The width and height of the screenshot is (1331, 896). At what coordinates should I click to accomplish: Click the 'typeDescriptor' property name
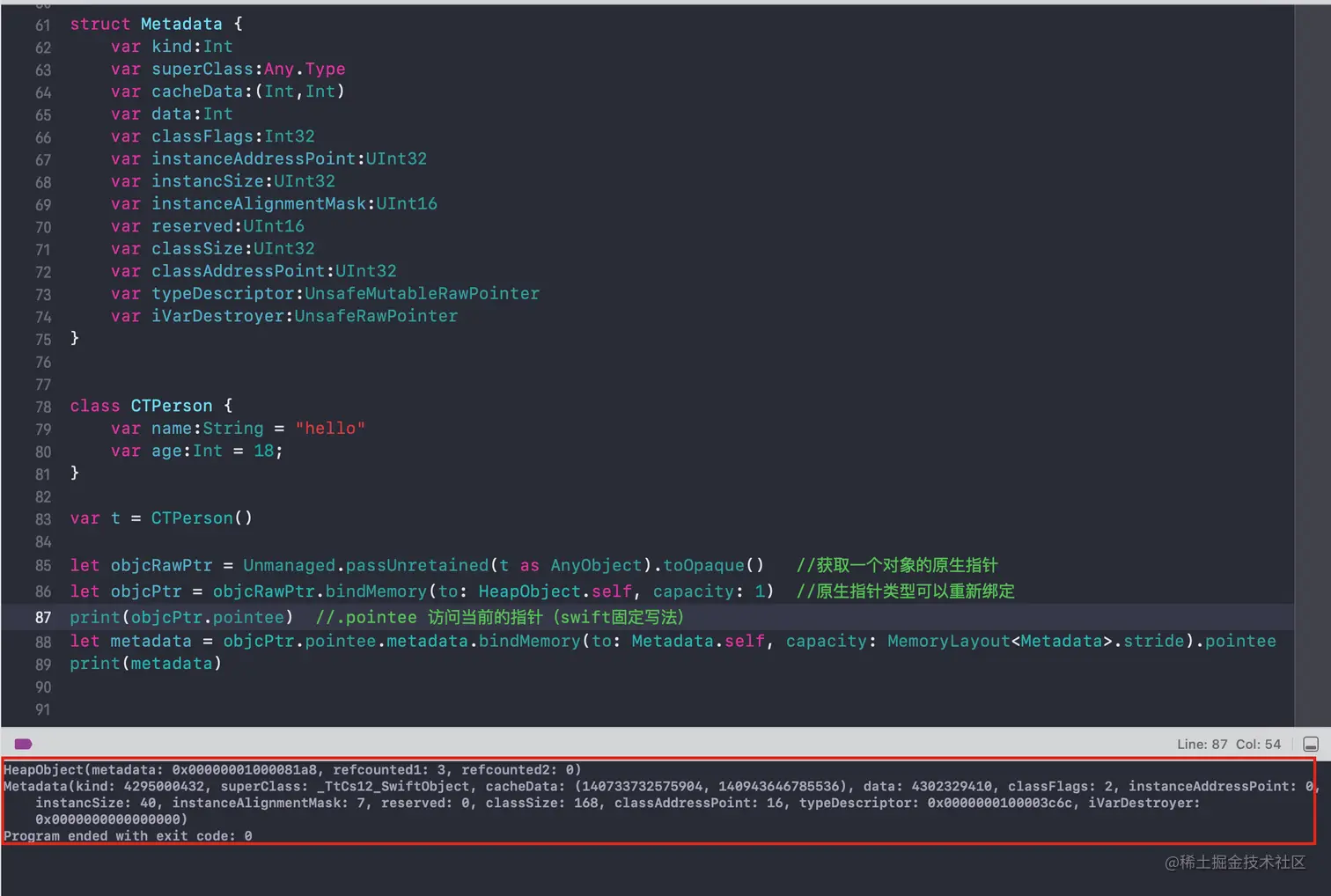[223, 294]
